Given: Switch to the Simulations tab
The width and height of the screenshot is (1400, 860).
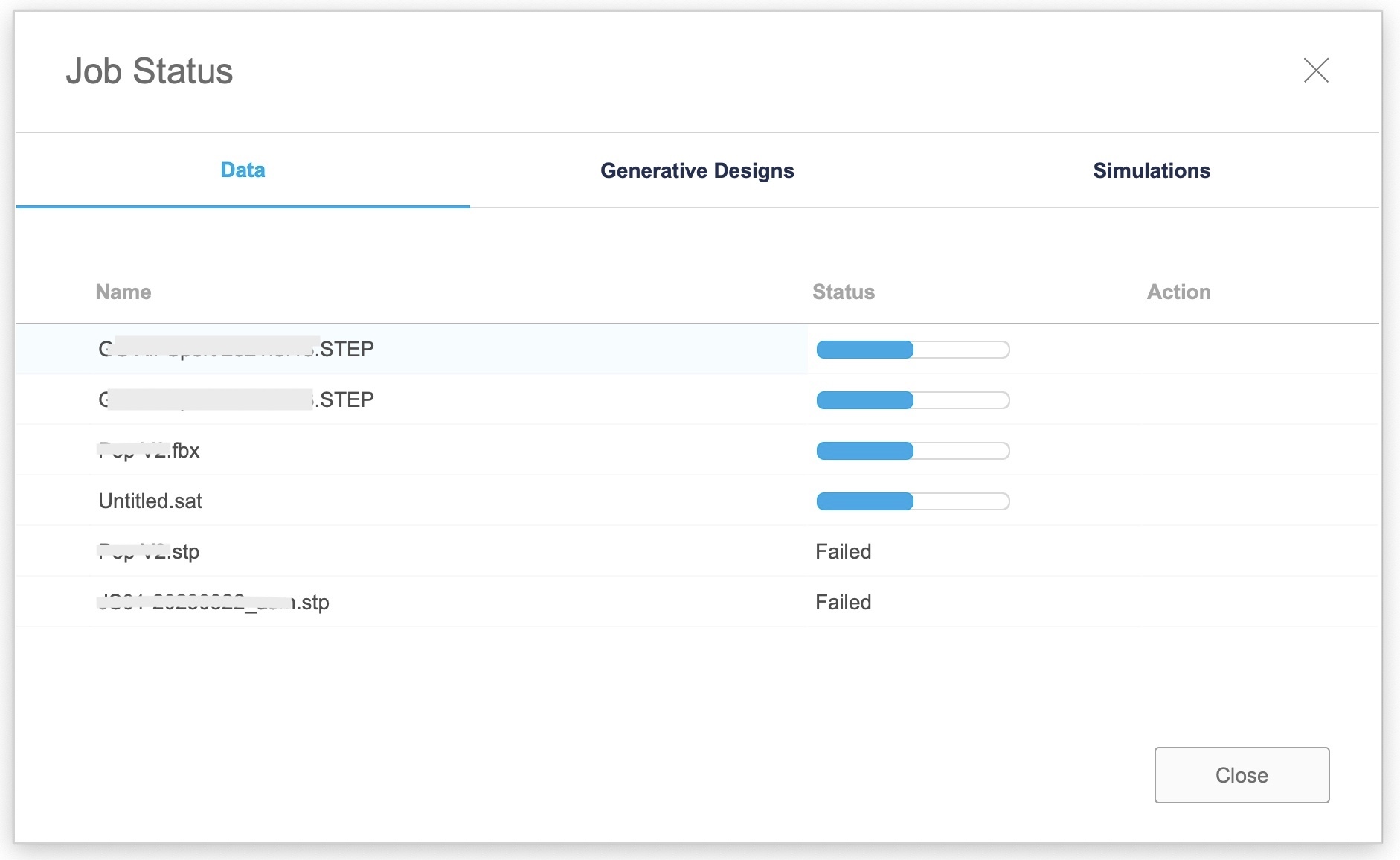Looking at the screenshot, I should 1151,170.
